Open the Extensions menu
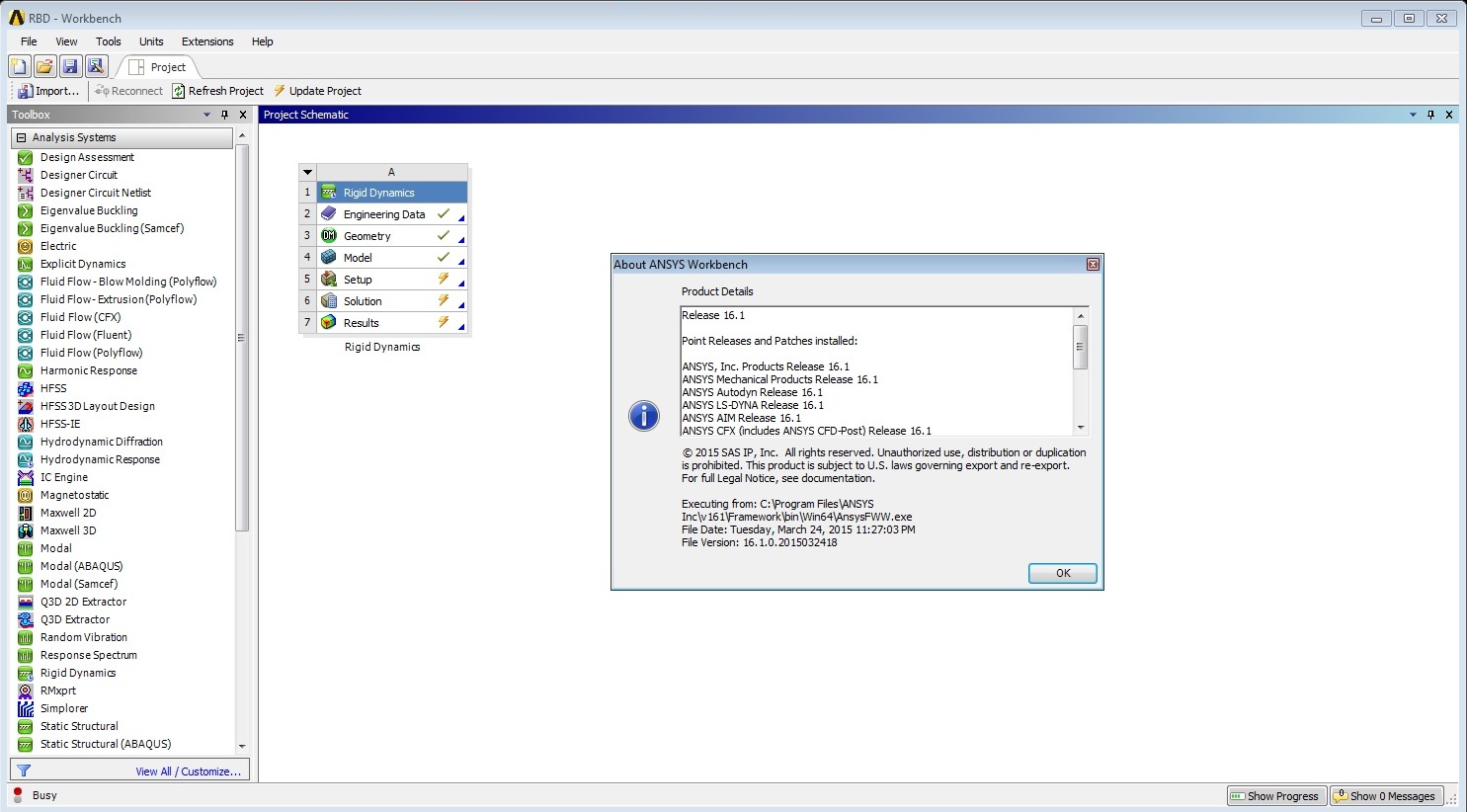 pyautogui.click(x=207, y=41)
